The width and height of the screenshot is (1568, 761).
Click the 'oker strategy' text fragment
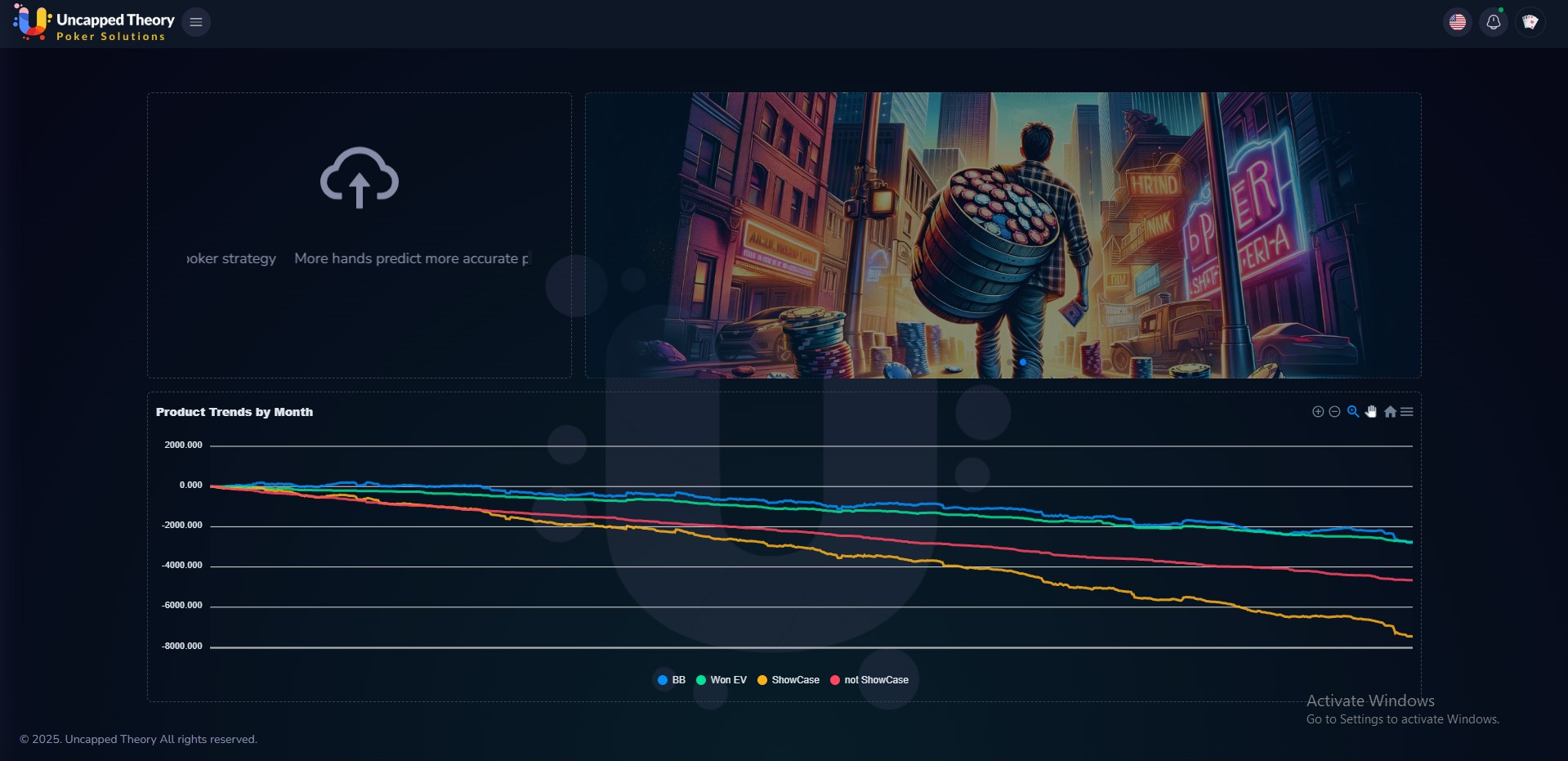point(232,258)
